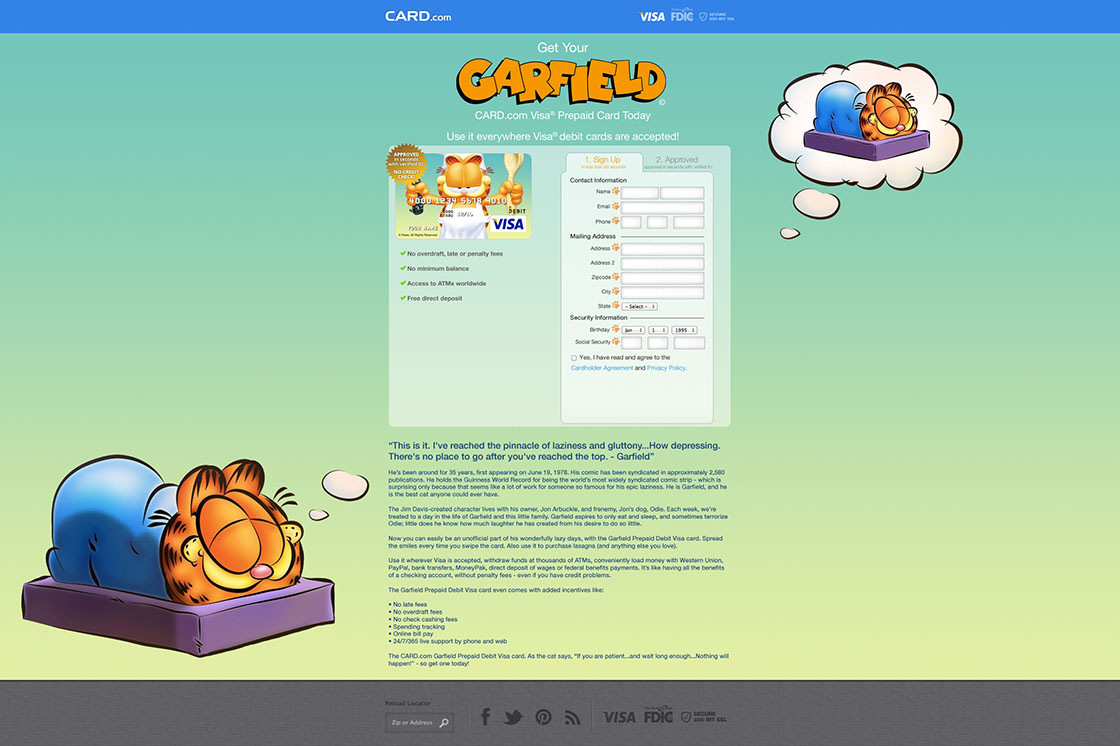Open the RSS feed icon
The image size is (1120, 746).
[x=572, y=717]
